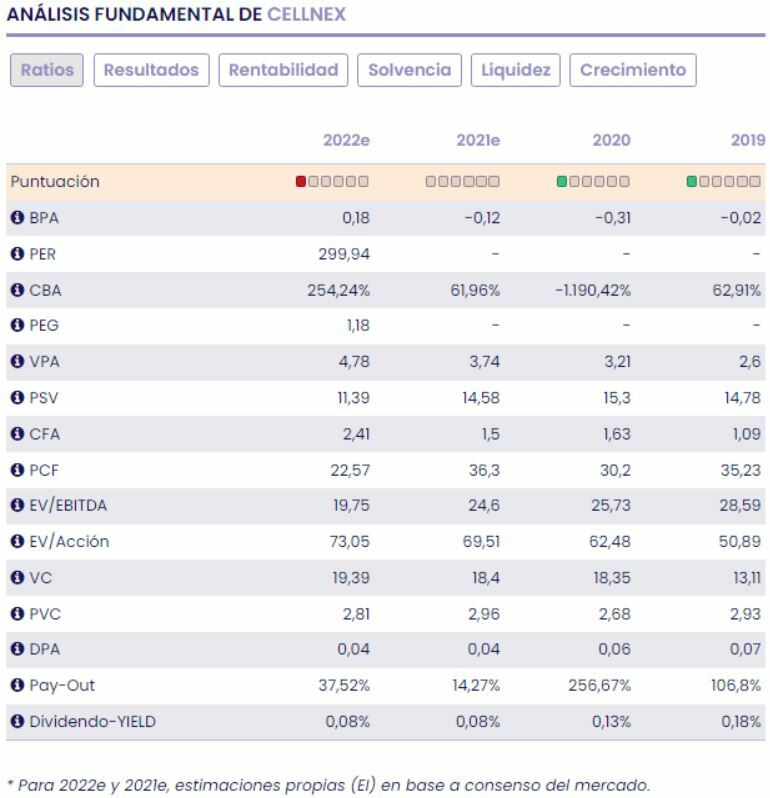This screenshot has height=798, width=770.
Task: Click the Pay-Out info icon
Action: coord(16,685)
